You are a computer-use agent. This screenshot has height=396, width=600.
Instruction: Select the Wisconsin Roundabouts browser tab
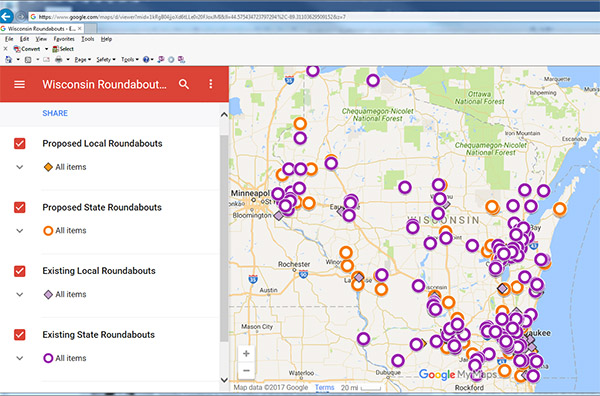click(x=41, y=29)
